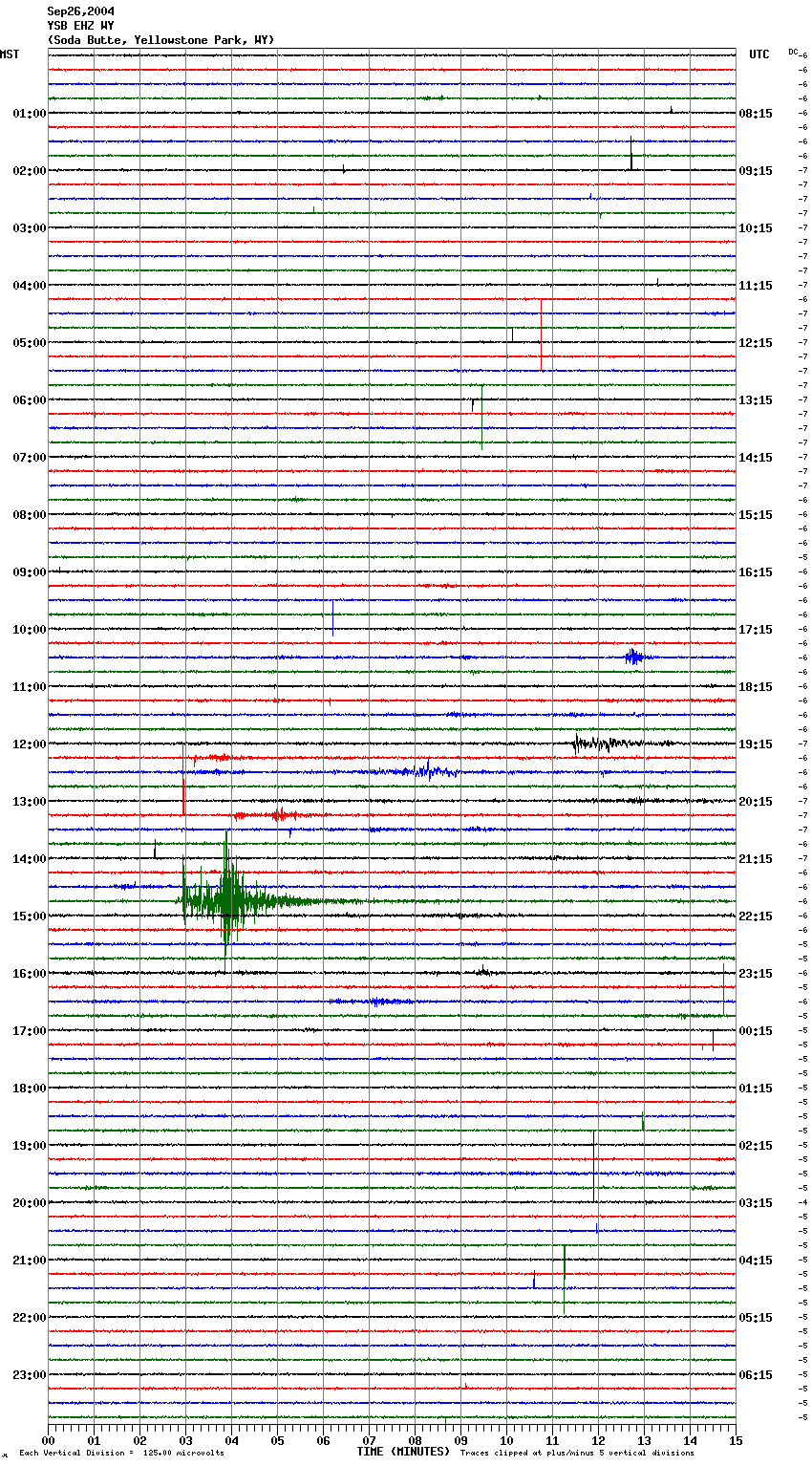Select the 12:00 MST row label
Image resolution: width=812 pixels, height=1466 pixels.
point(30,744)
